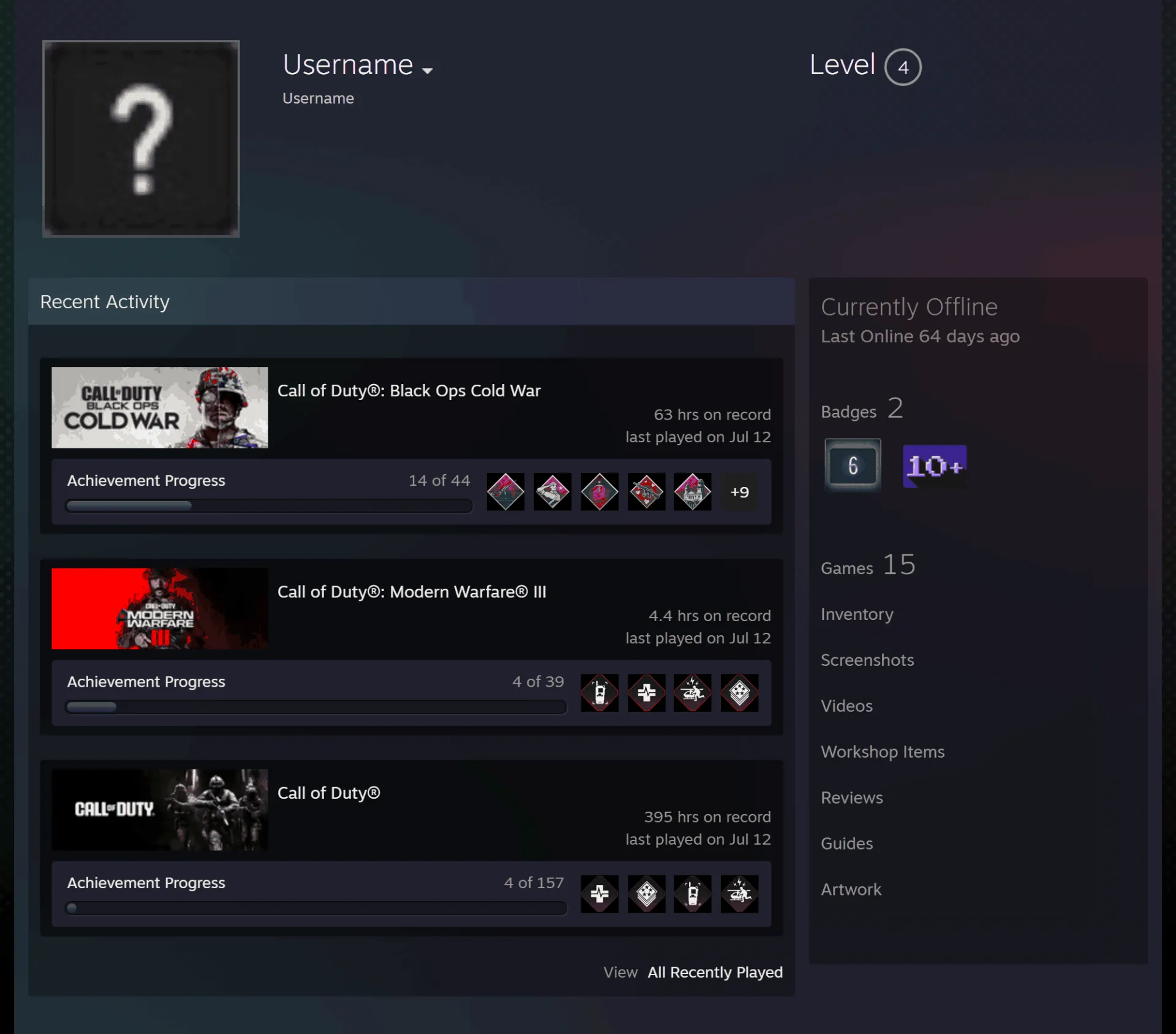Click the profile avatar question mark image

click(x=141, y=138)
